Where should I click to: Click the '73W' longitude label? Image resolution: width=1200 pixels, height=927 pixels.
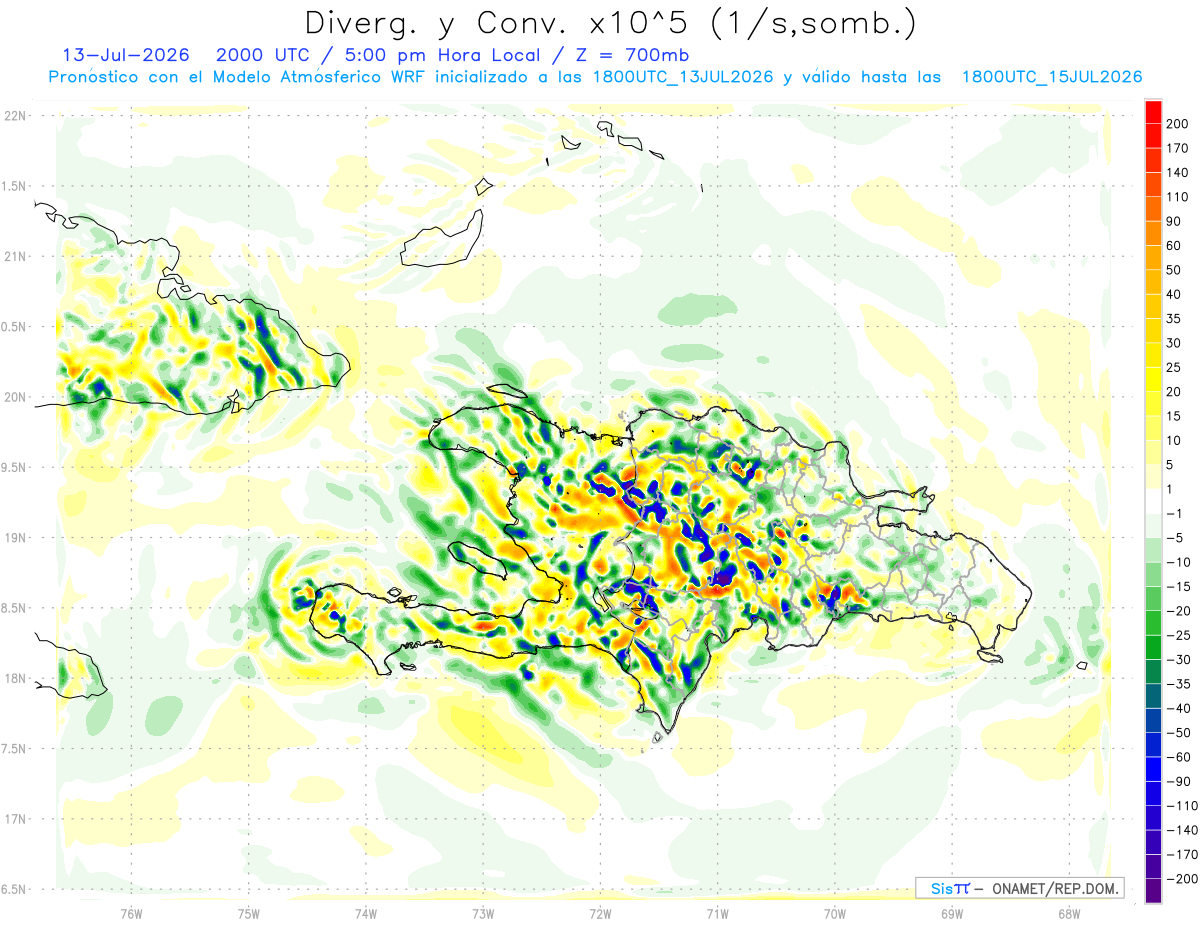tap(483, 913)
